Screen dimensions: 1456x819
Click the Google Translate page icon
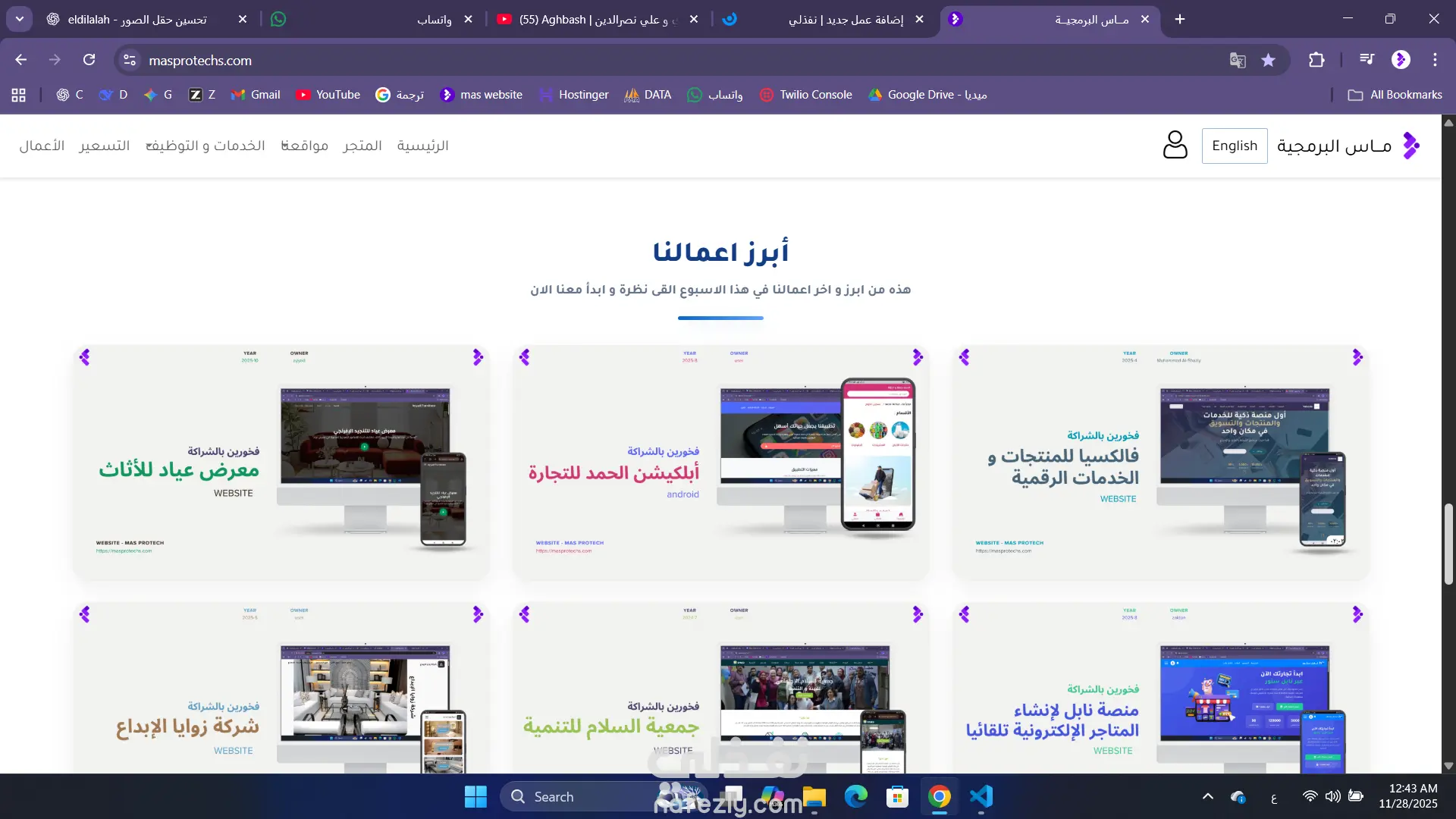[x=1238, y=61]
